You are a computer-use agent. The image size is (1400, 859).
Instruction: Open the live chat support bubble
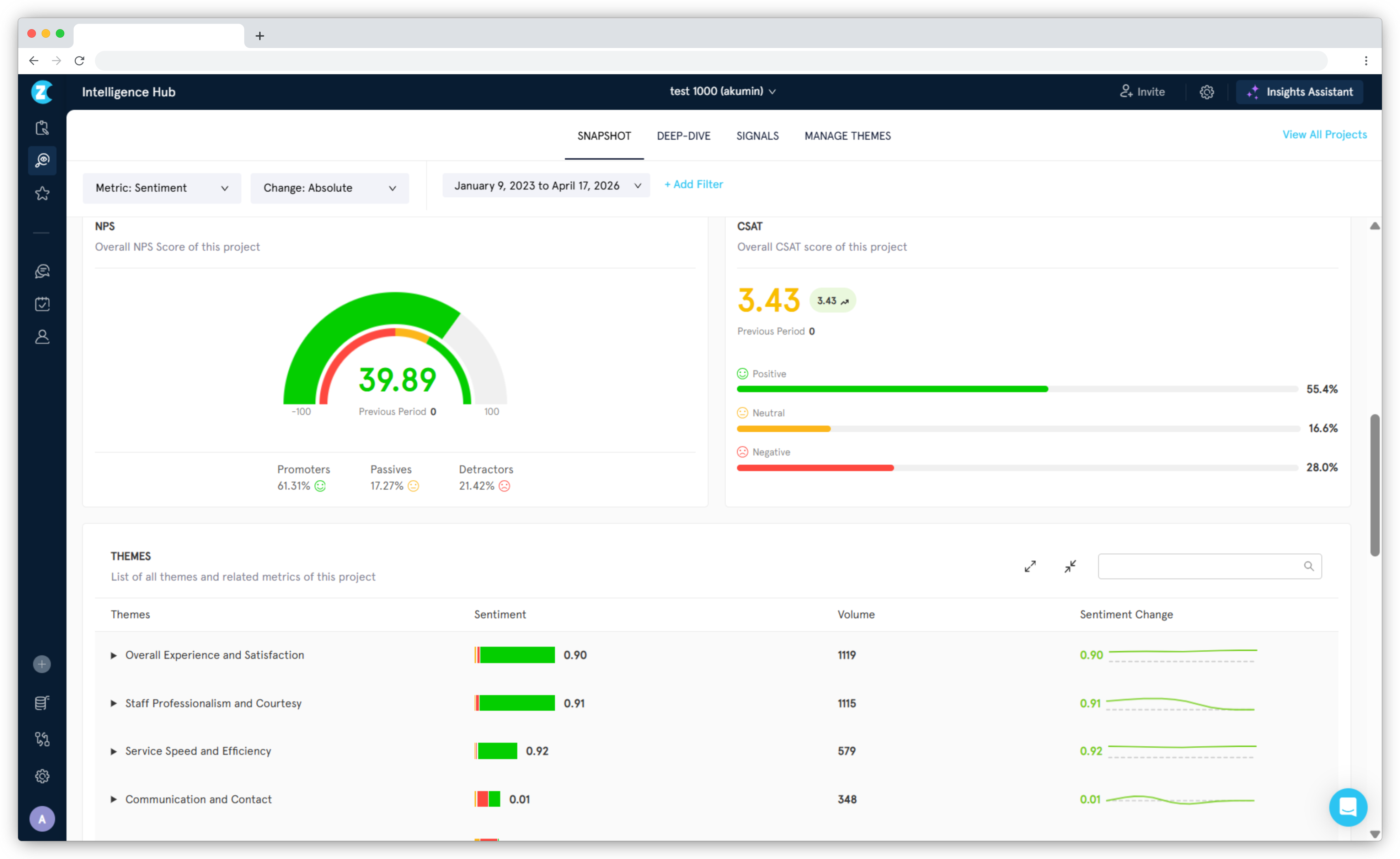tap(1347, 807)
